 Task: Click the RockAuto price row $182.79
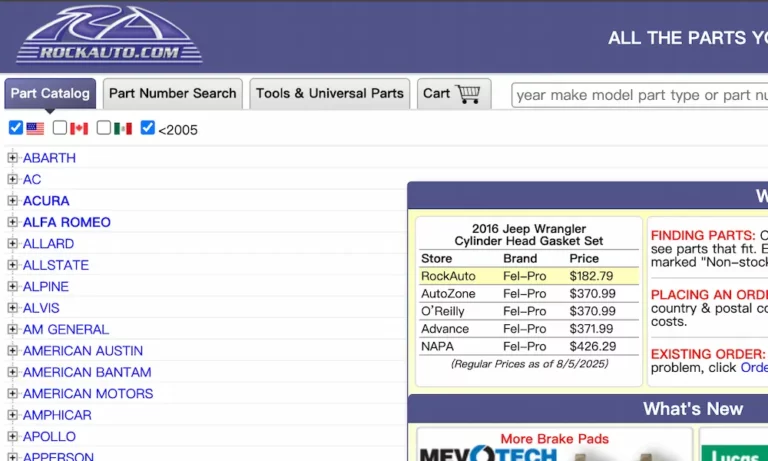[529, 276]
